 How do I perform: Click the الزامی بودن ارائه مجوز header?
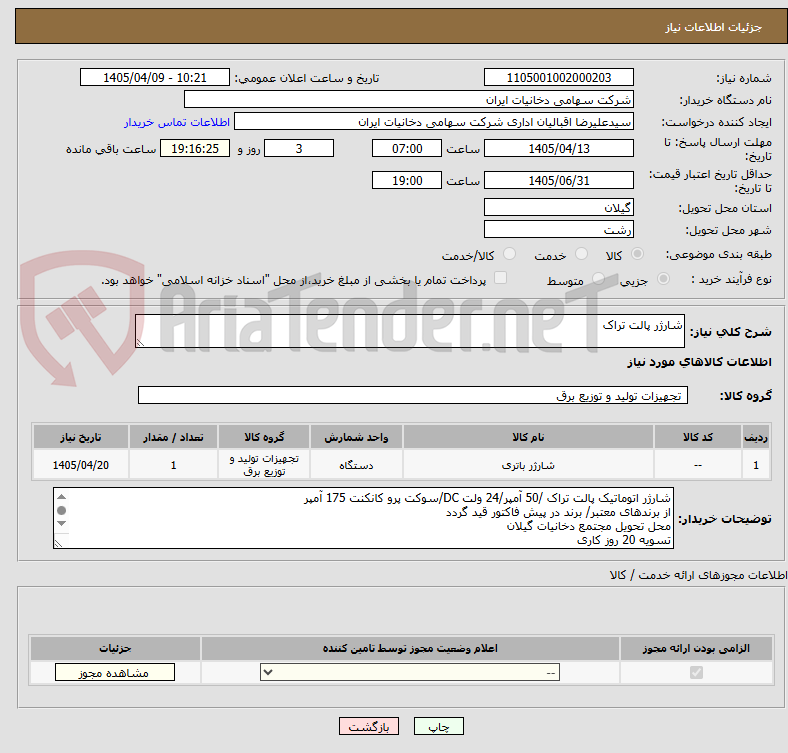click(x=696, y=648)
